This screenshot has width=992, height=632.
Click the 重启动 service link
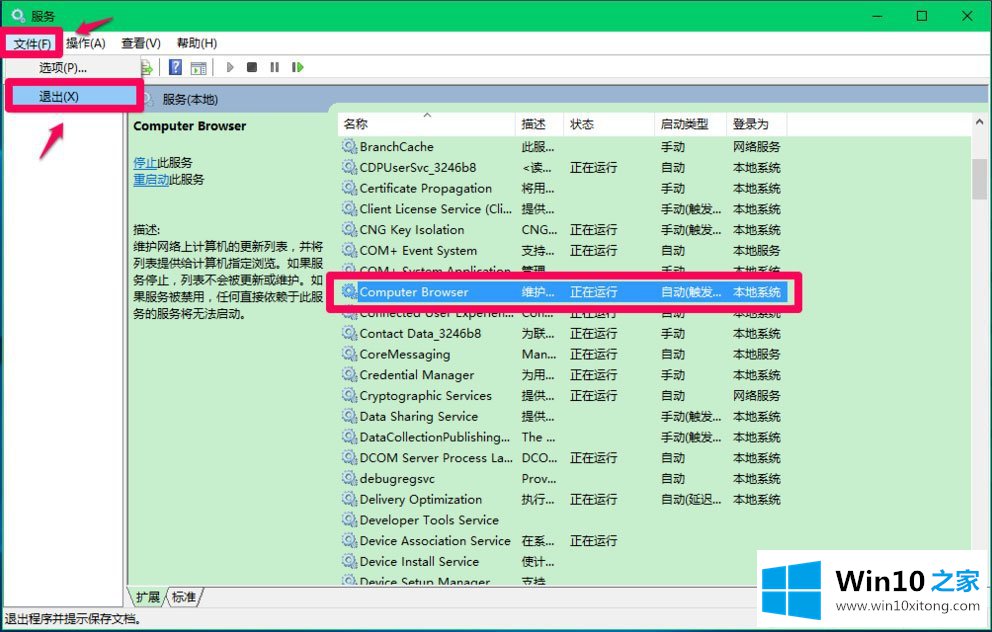pos(151,180)
